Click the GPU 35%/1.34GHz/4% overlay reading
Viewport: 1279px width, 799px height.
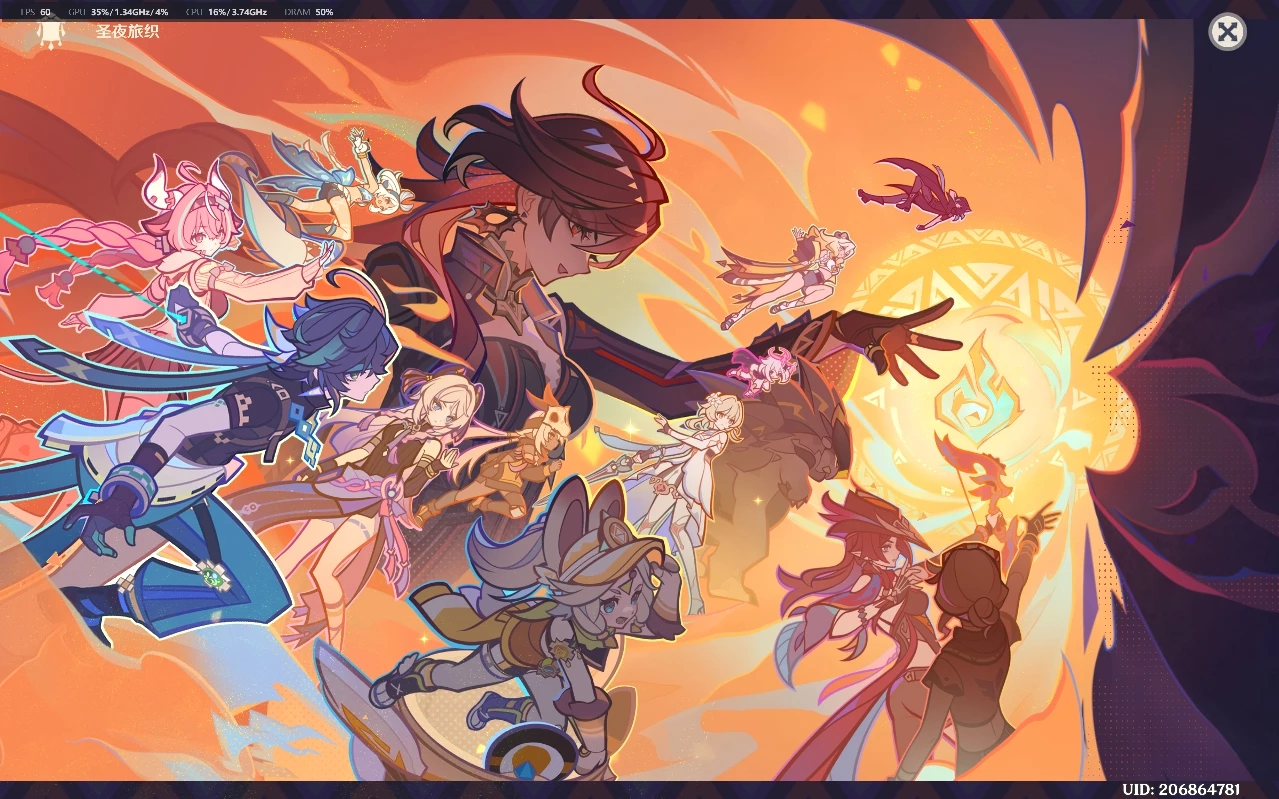point(118,12)
